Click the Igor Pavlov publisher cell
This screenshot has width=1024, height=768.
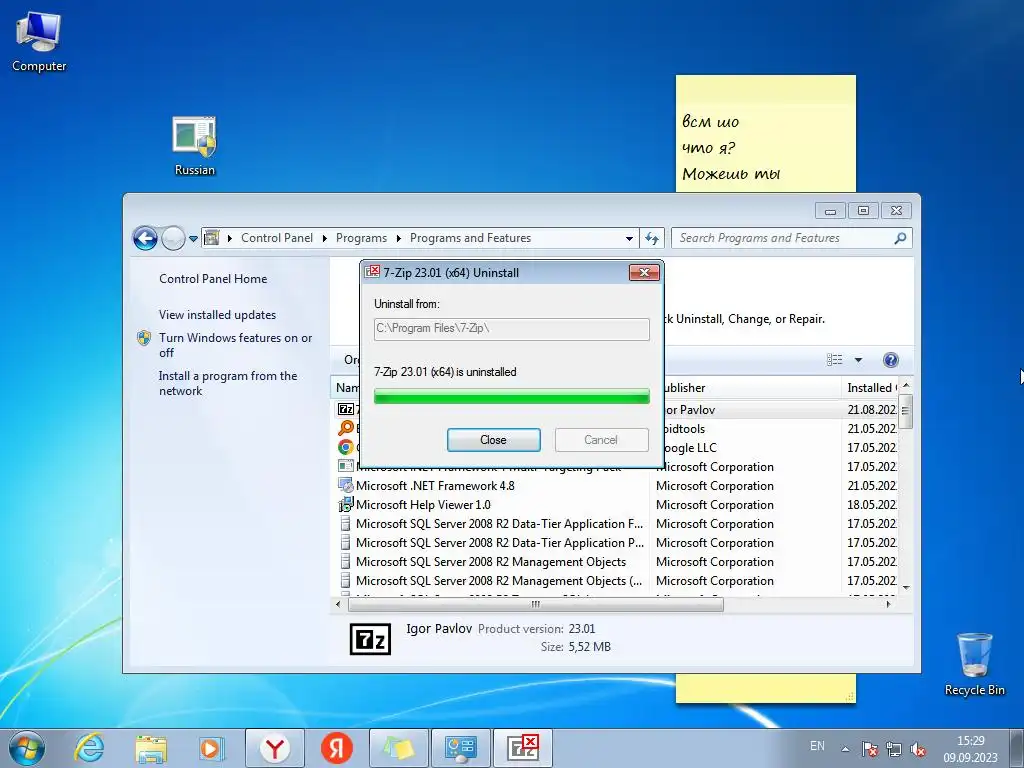click(690, 410)
